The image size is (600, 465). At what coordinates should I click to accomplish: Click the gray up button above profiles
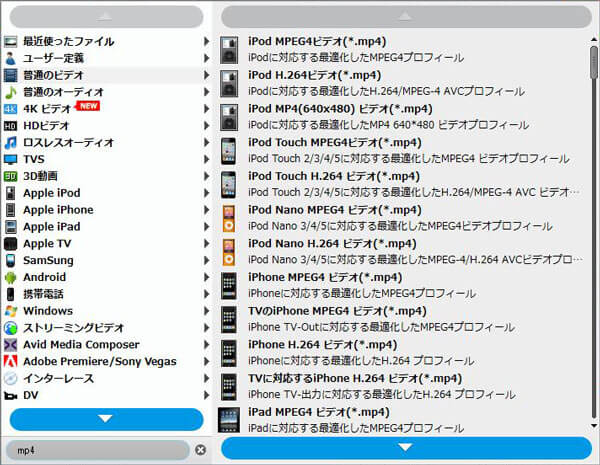click(x=406, y=16)
